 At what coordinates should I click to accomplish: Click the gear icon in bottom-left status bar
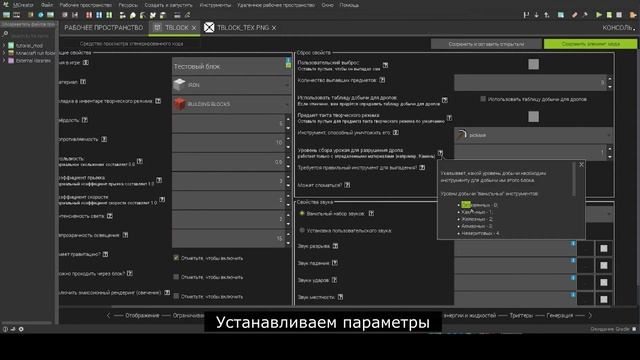click(x=21, y=329)
